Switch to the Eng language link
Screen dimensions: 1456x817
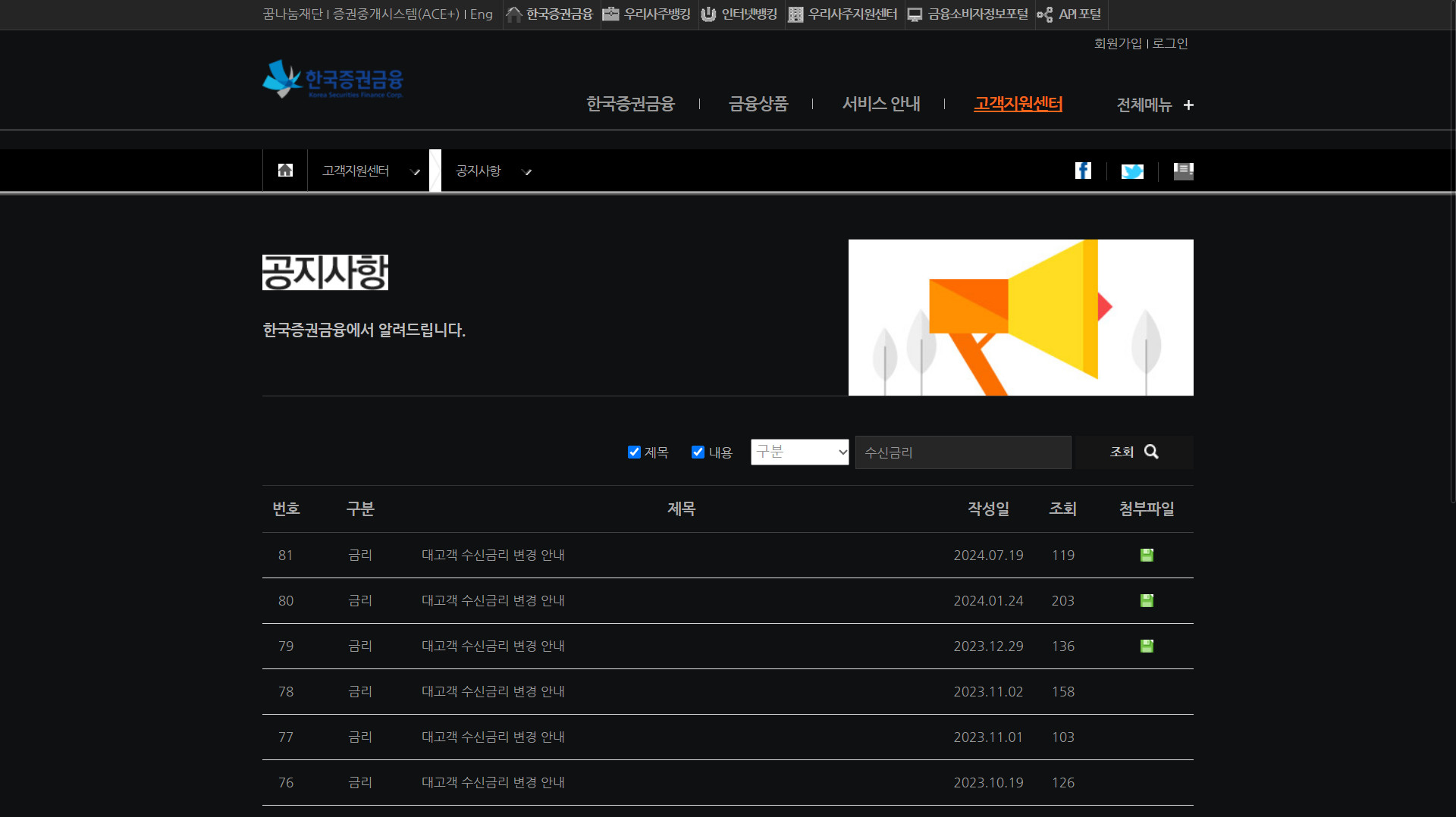pos(482,14)
